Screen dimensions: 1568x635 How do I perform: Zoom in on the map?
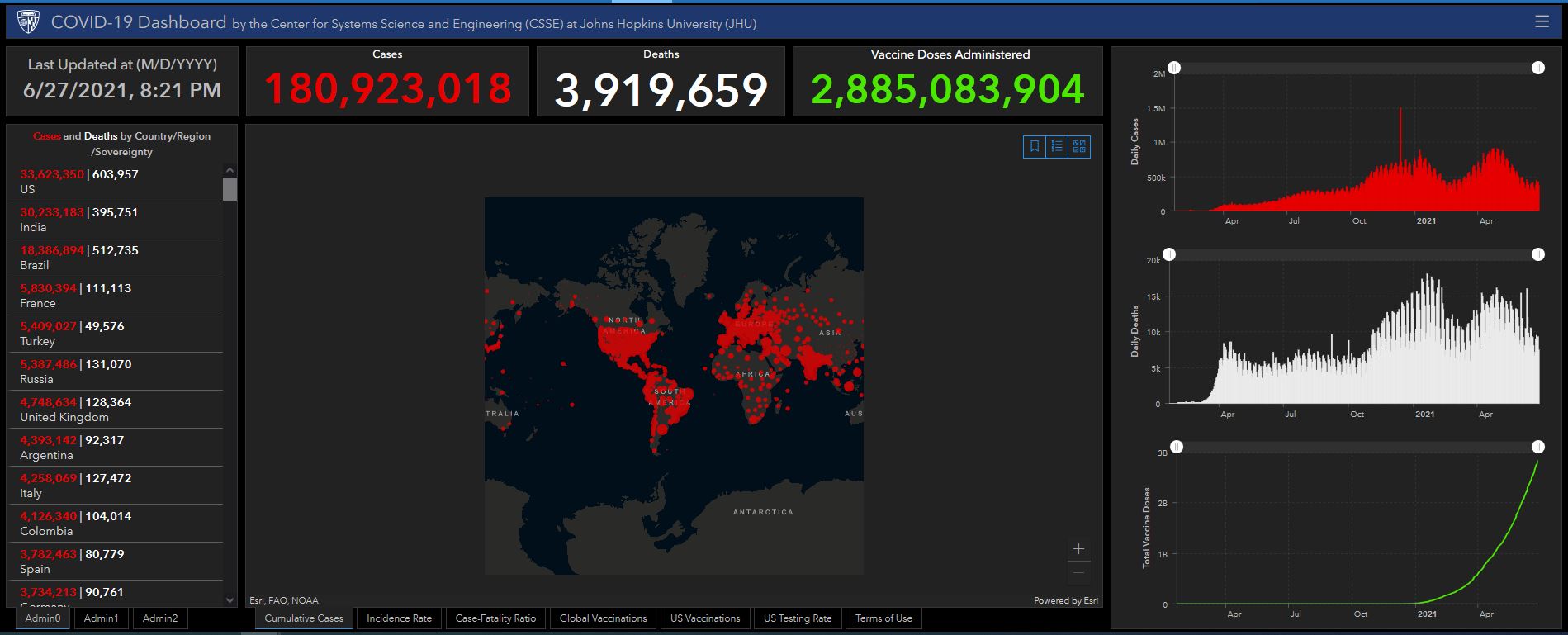[1078, 549]
